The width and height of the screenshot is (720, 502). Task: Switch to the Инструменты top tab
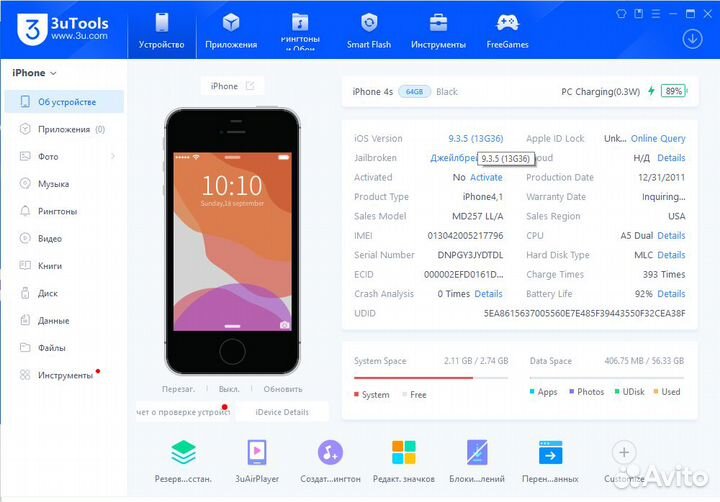pyautogui.click(x=438, y=31)
